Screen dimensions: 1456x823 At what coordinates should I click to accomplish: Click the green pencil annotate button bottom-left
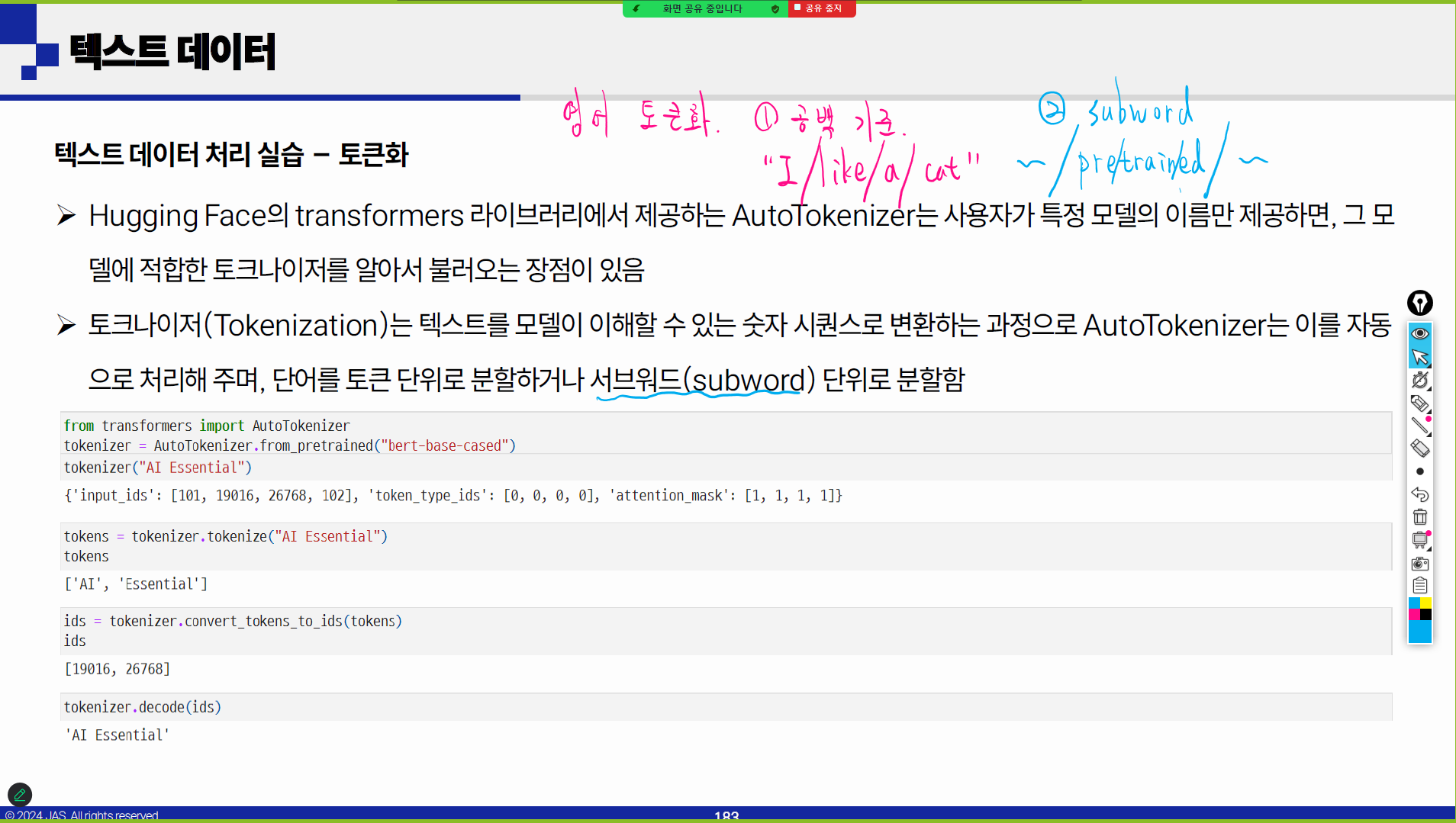[x=20, y=795]
